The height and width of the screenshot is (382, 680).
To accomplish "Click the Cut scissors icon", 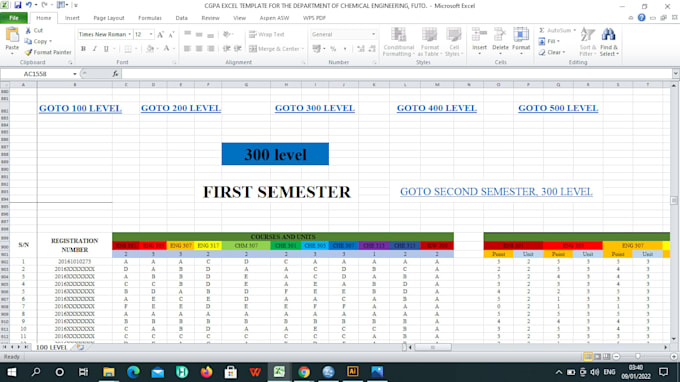I will [x=28, y=30].
